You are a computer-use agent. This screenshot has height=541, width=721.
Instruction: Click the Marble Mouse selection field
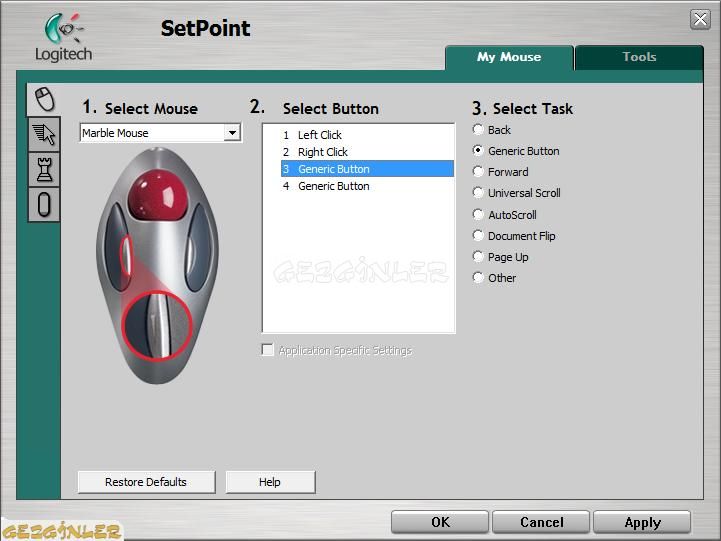(160, 133)
